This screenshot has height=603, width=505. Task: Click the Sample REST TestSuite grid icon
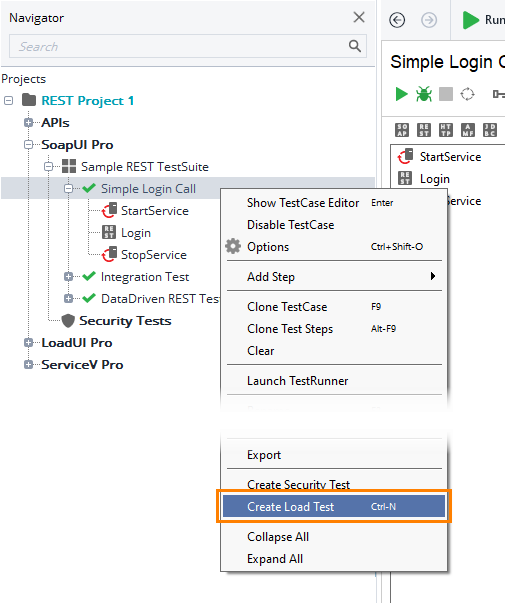[x=69, y=166]
